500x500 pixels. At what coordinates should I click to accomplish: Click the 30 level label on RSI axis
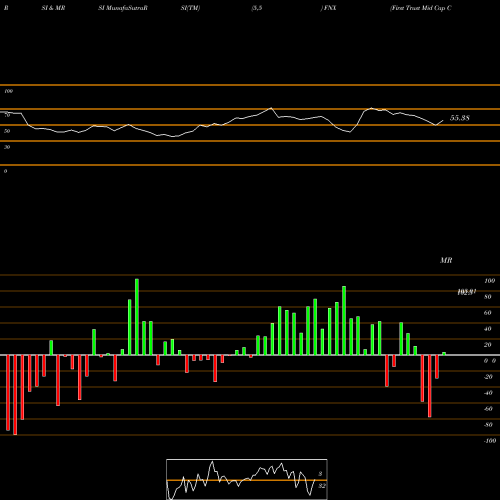click(x=7, y=147)
